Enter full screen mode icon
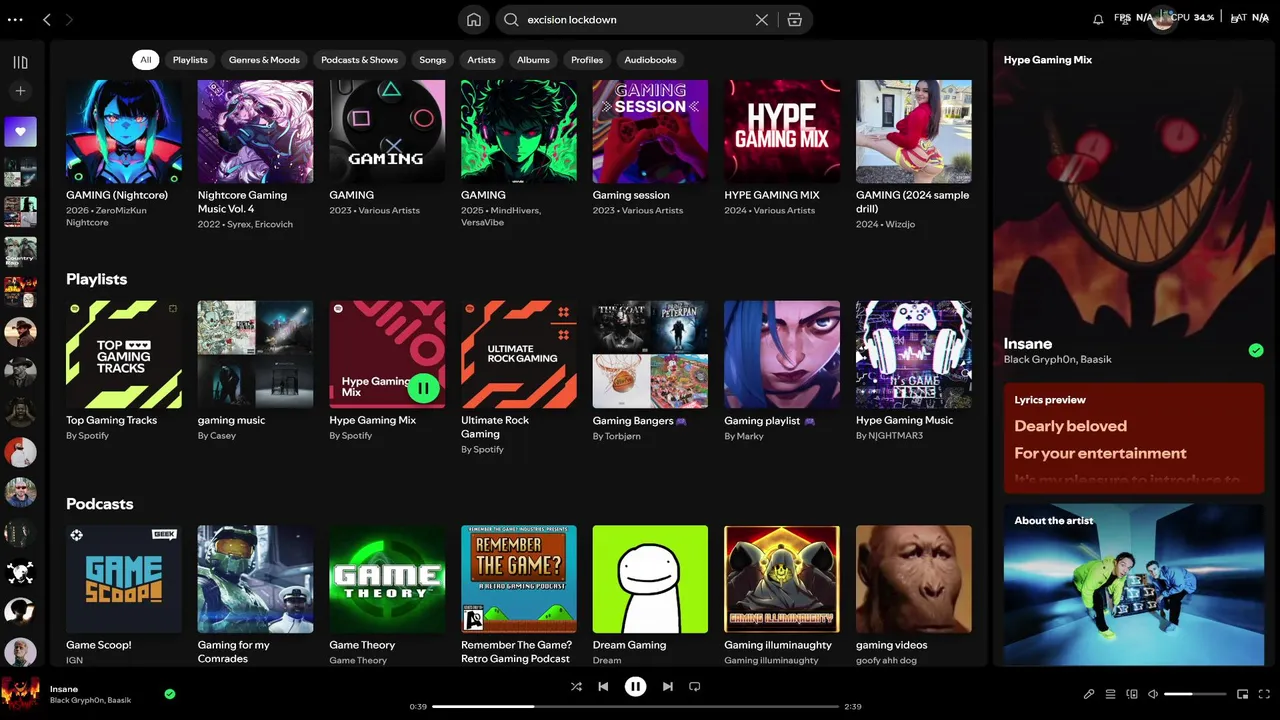Viewport: 1280px width, 720px height. pyautogui.click(x=1264, y=694)
